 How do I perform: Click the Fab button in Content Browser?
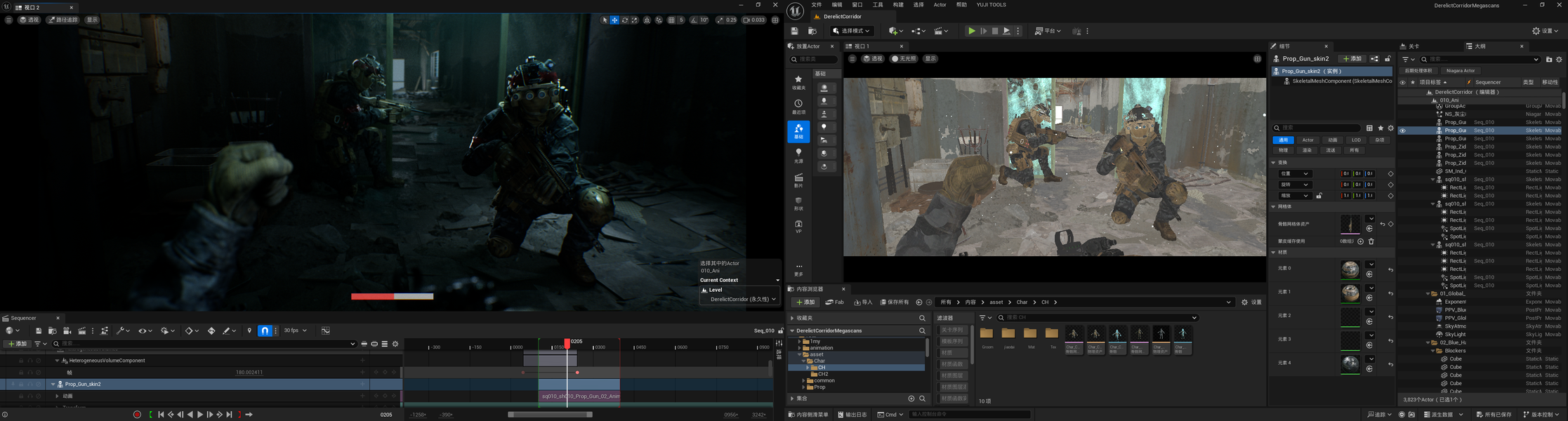(835, 302)
